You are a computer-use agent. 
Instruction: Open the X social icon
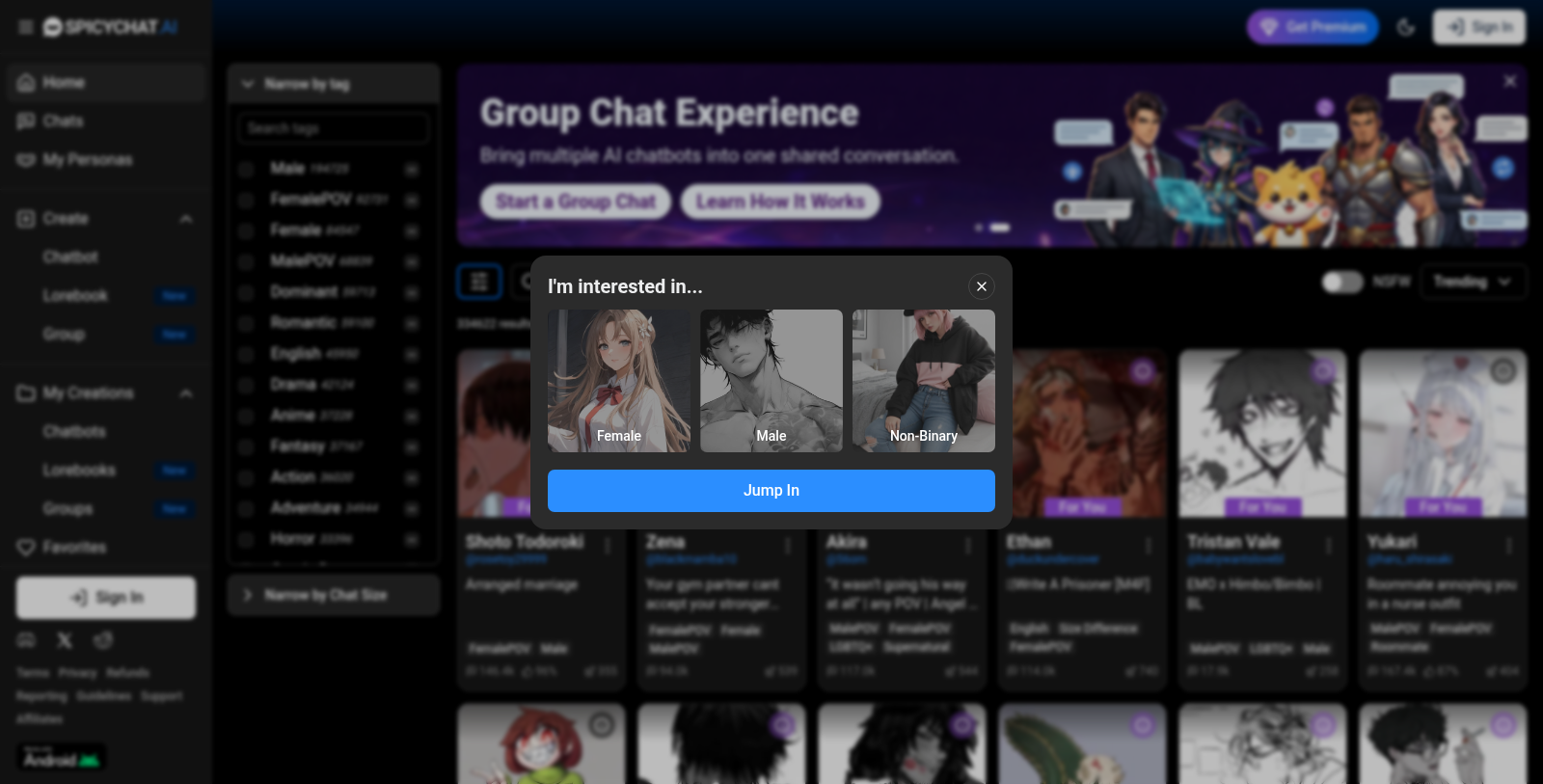click(x=65, y=640)
